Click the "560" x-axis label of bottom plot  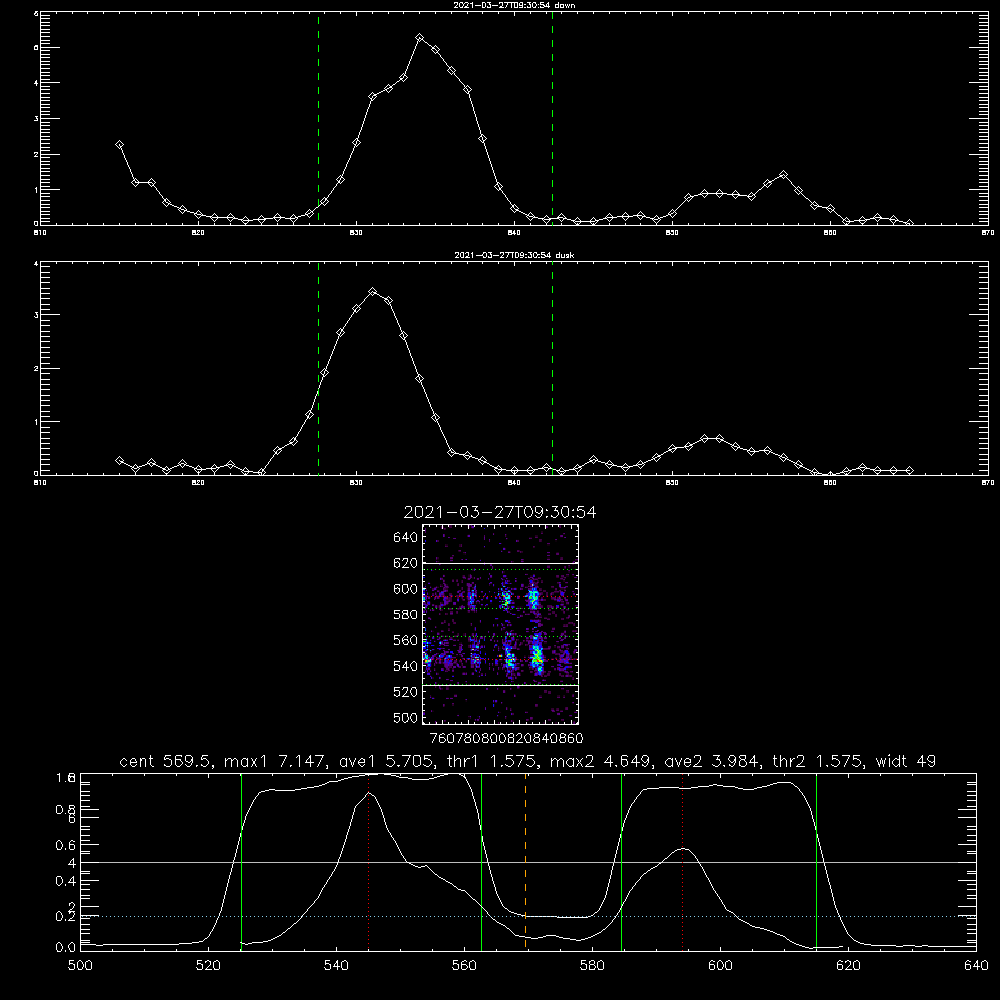pyautogui.click(x=464, y=966)
